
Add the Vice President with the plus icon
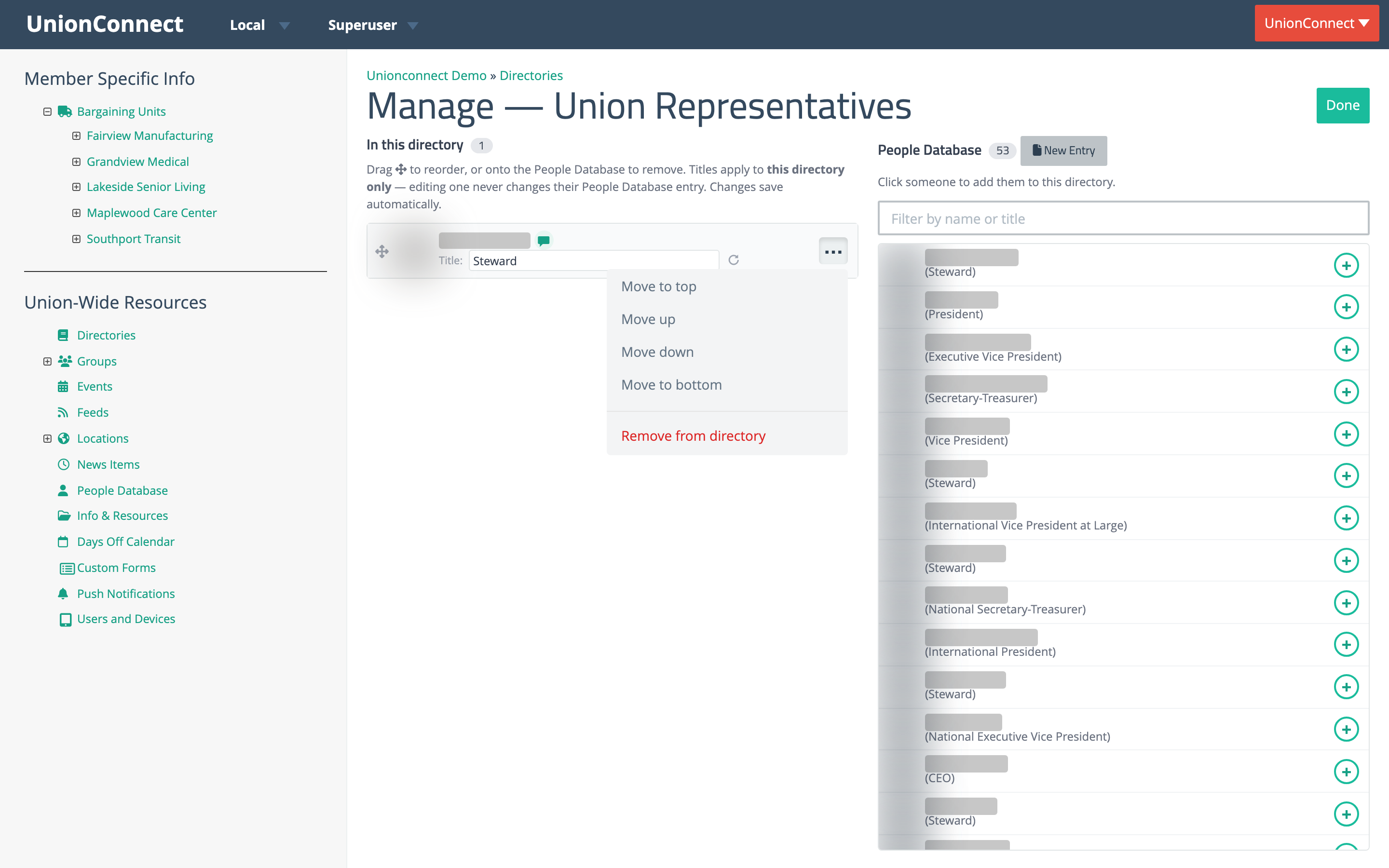(x=1346, y=434)
